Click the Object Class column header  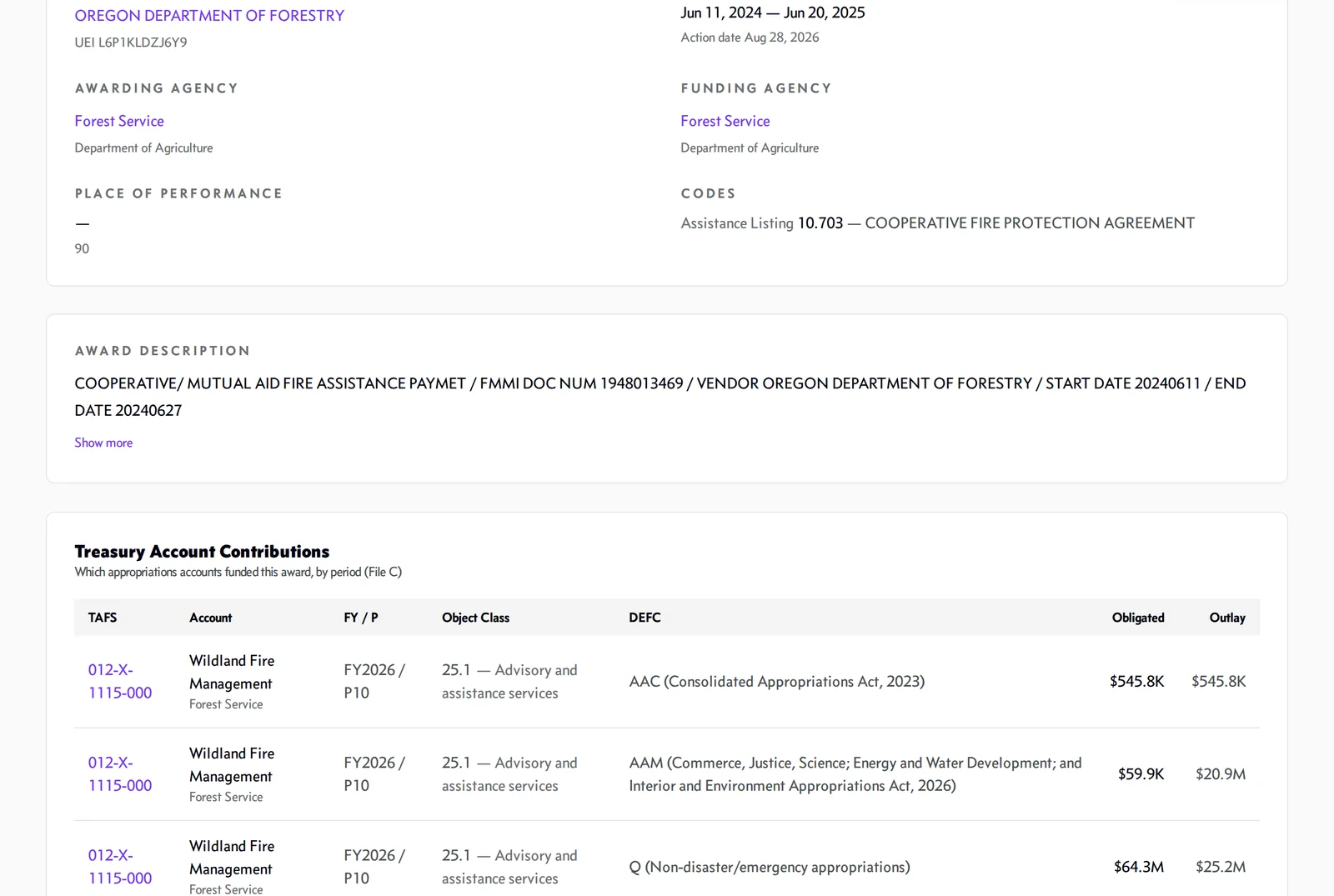click(476, 618)
